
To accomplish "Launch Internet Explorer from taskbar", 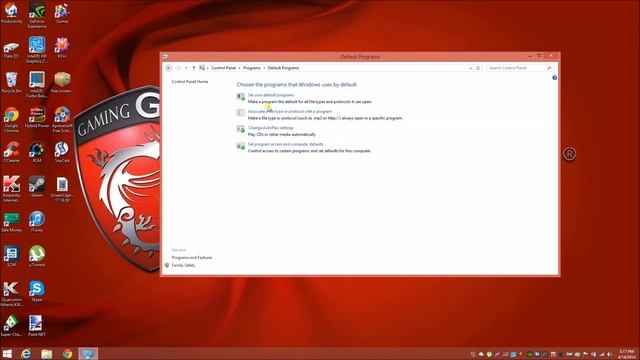I will (x=26, y=354).
